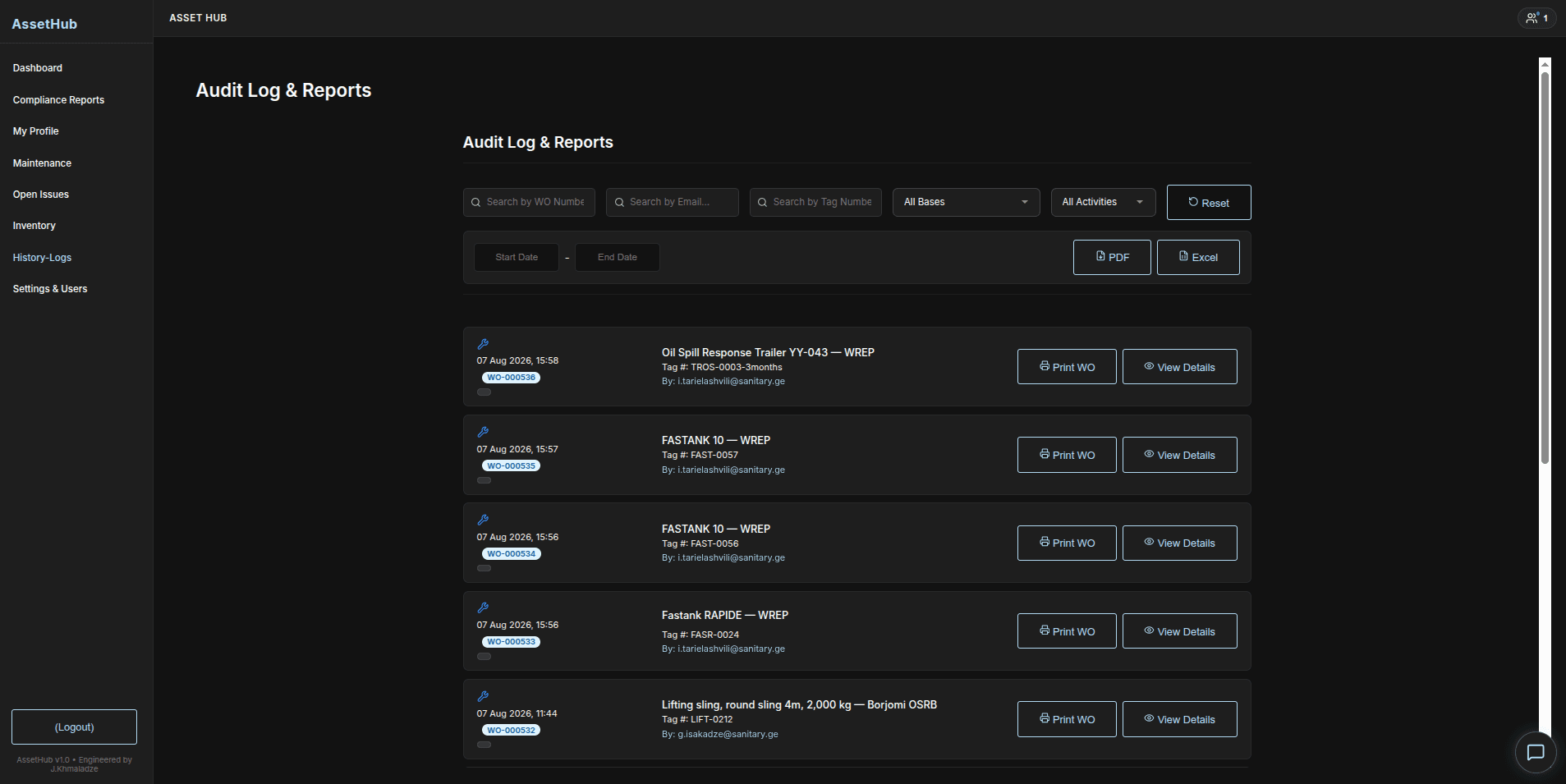
Task: Click the page vertical scrollbar thumb
Action: tap(1545, 268)
